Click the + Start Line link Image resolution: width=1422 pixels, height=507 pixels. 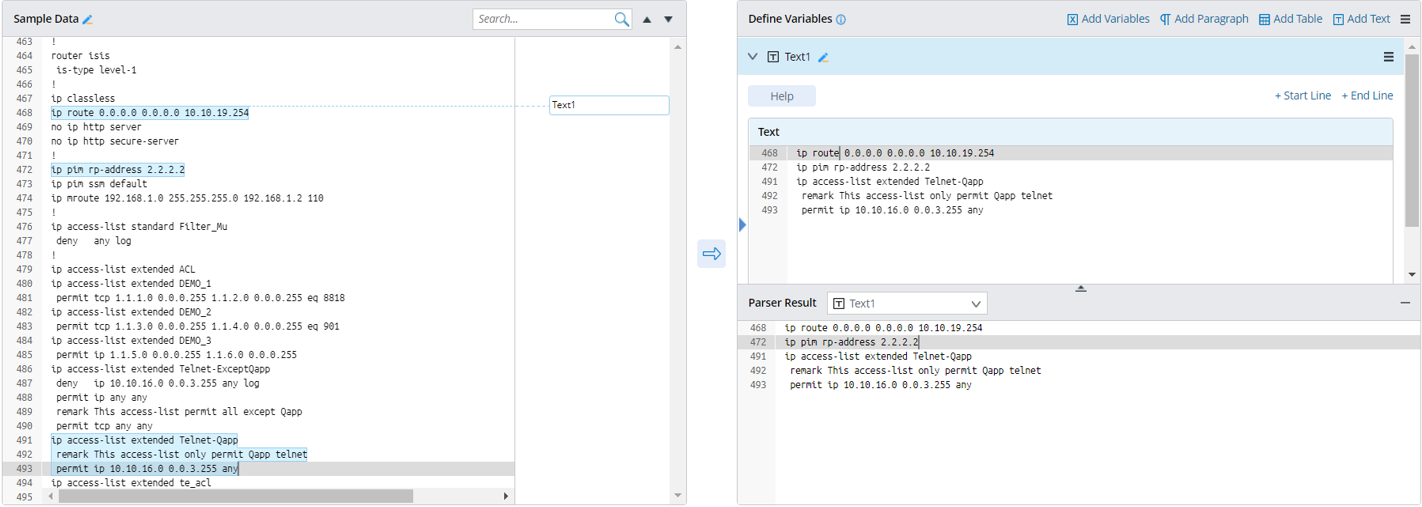(1302, 96)
